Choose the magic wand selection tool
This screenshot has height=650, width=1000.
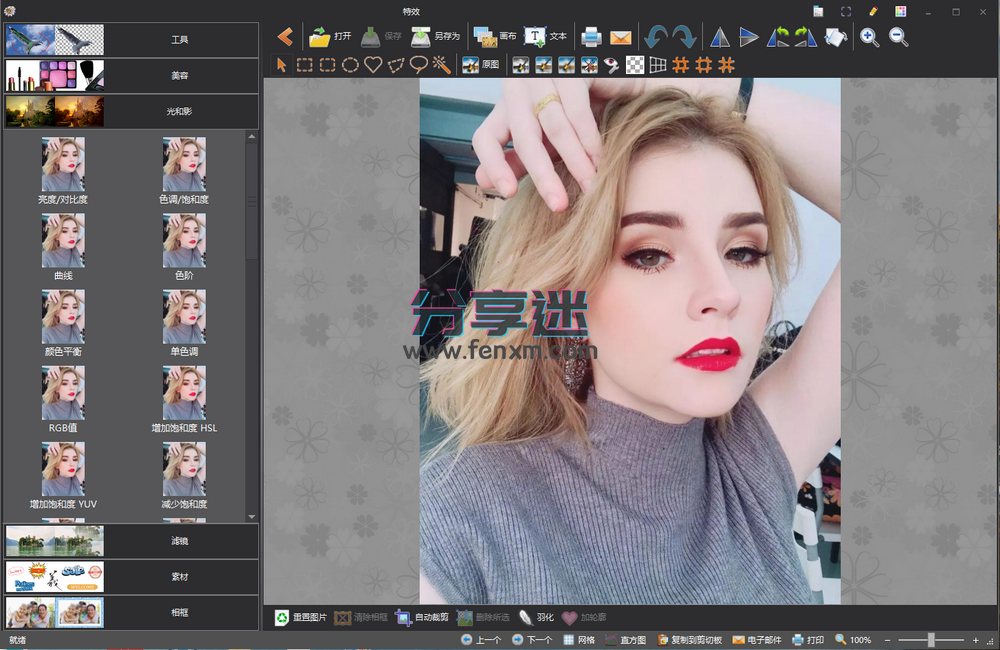(442, 64)
